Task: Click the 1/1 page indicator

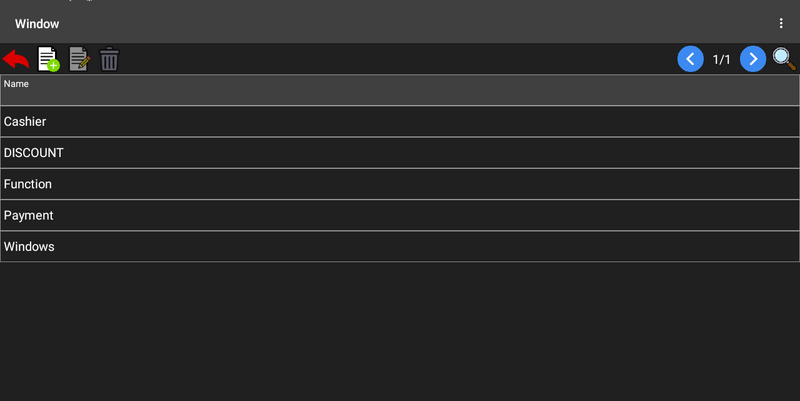Action: tap(721, 60)
